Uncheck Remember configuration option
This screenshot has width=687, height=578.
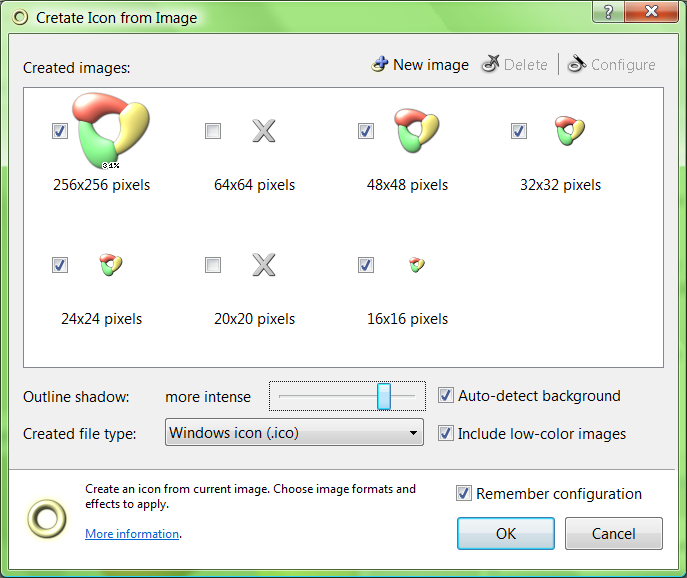[x=464, y=493]
